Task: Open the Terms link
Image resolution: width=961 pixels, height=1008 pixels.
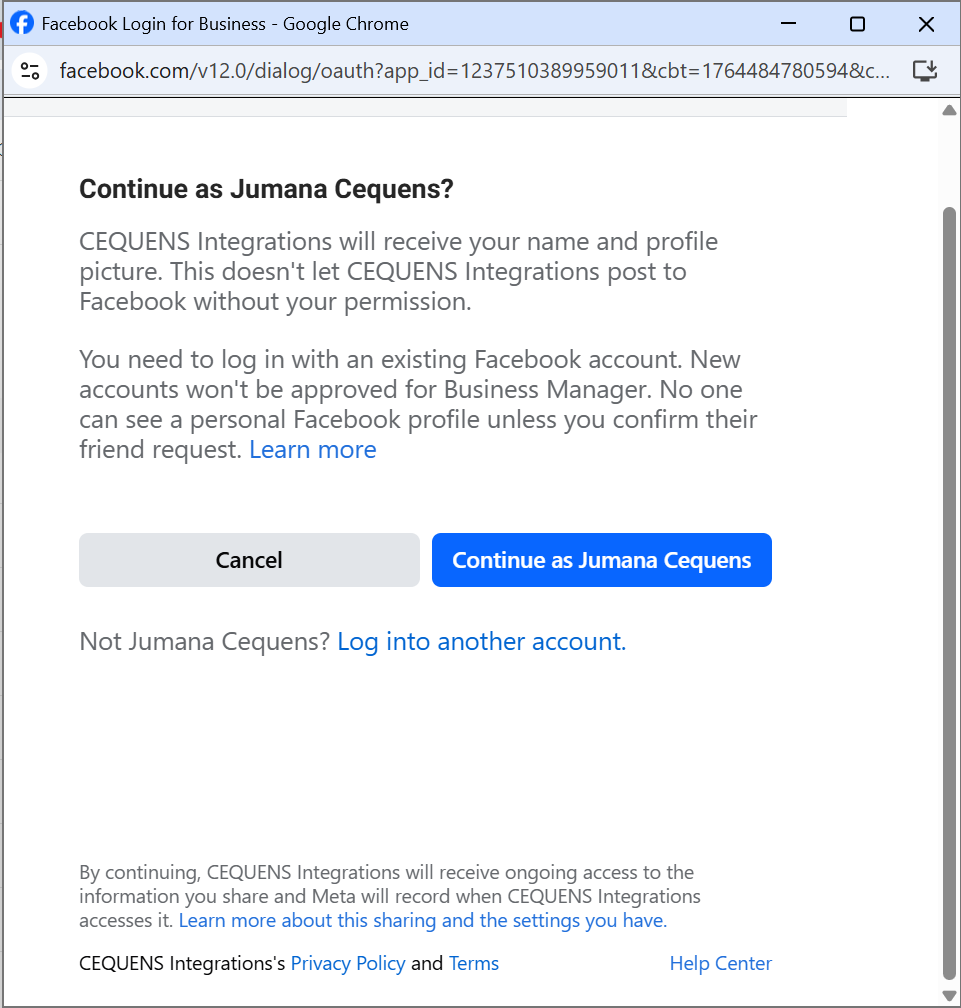Action: point(473,963)
